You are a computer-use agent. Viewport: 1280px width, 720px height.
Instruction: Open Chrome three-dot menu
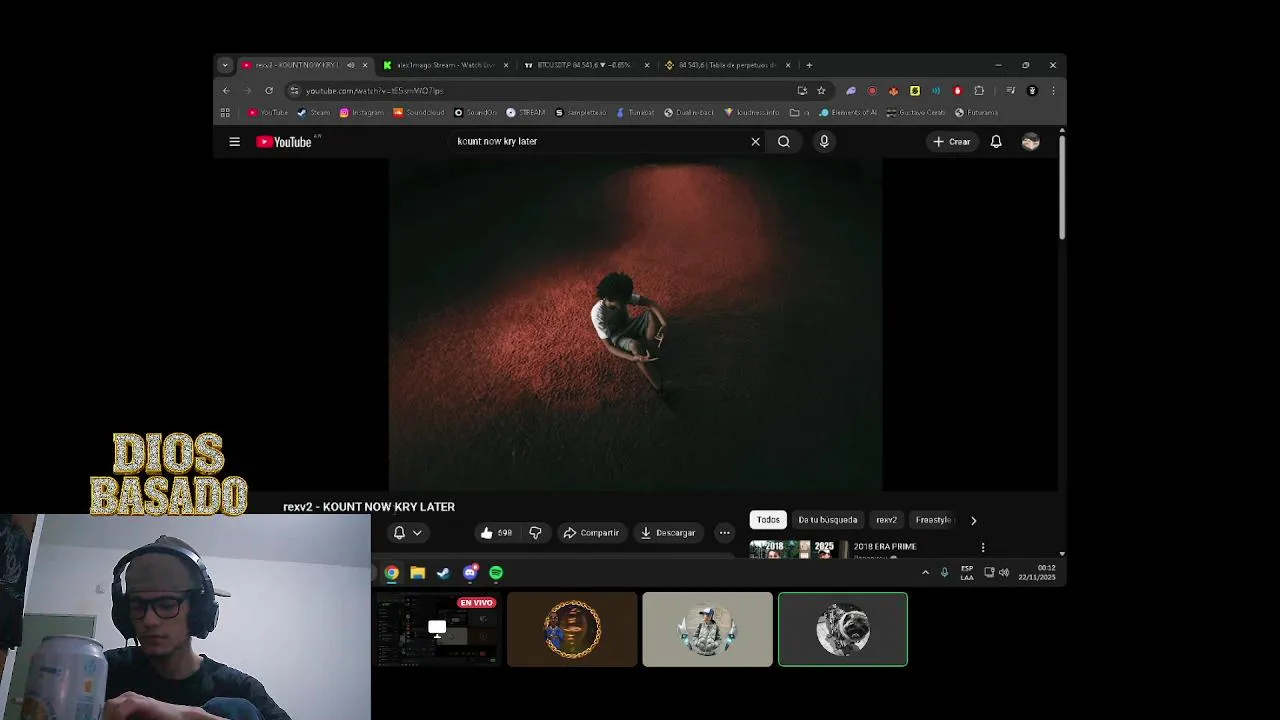[1053, 90]
